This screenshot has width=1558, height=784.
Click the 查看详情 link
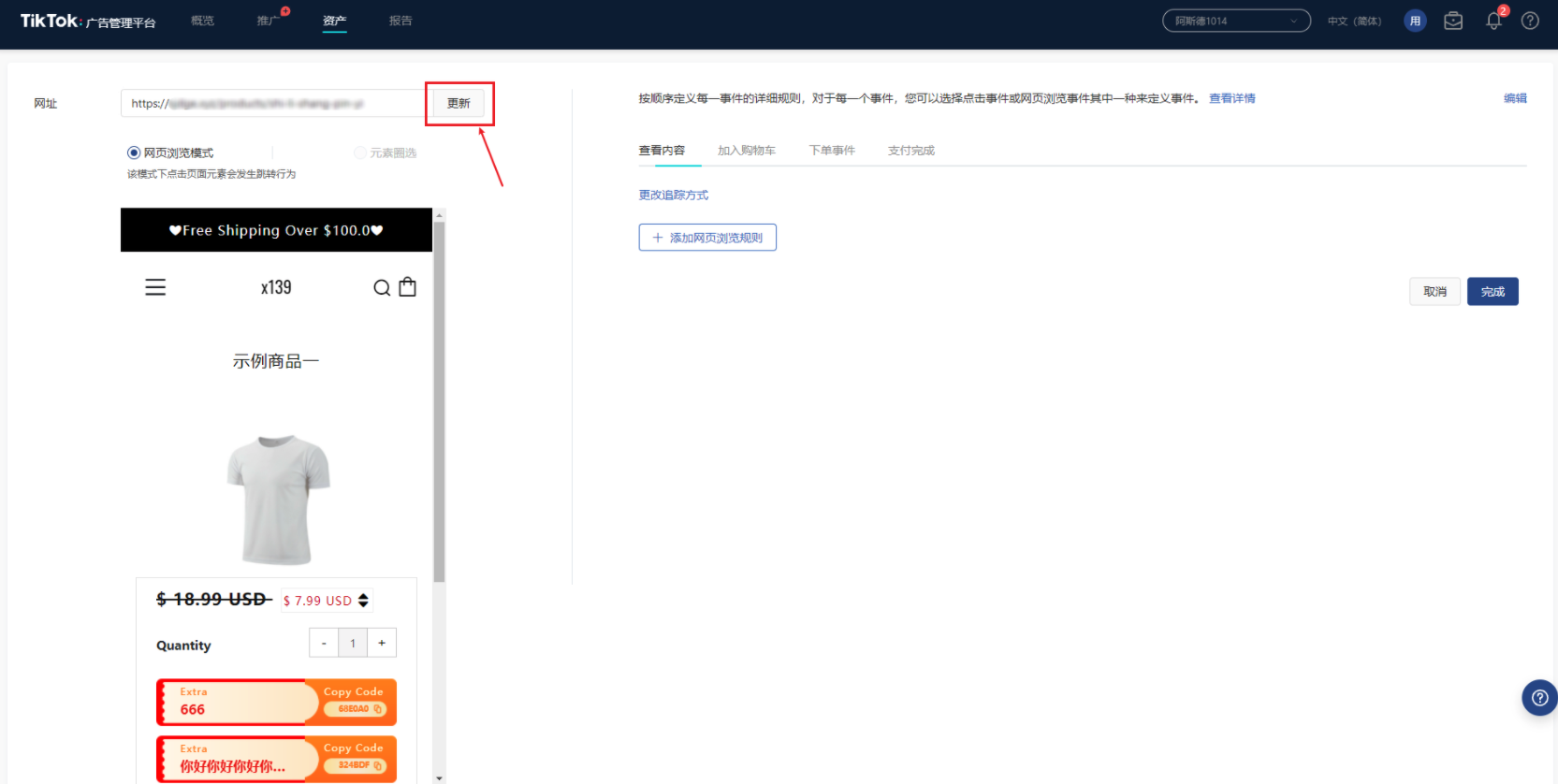1231,98
